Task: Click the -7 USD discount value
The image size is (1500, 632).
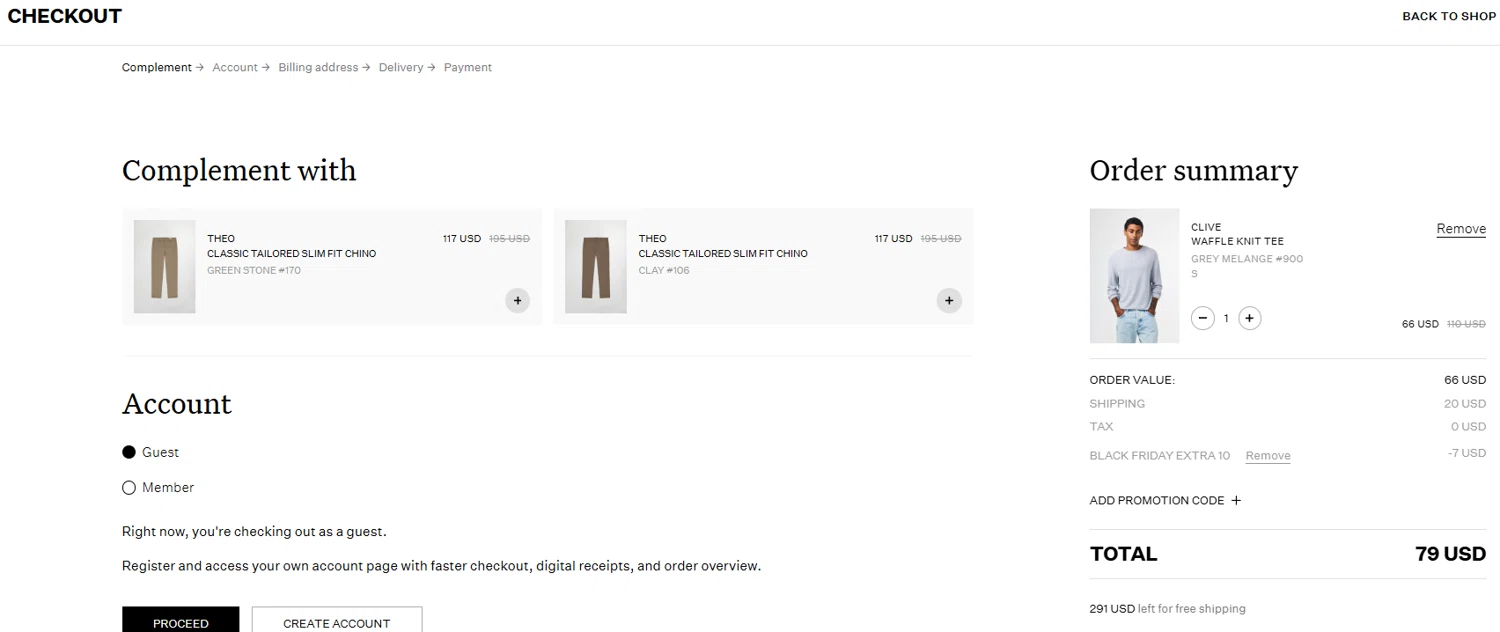Action: [1467, 453]
